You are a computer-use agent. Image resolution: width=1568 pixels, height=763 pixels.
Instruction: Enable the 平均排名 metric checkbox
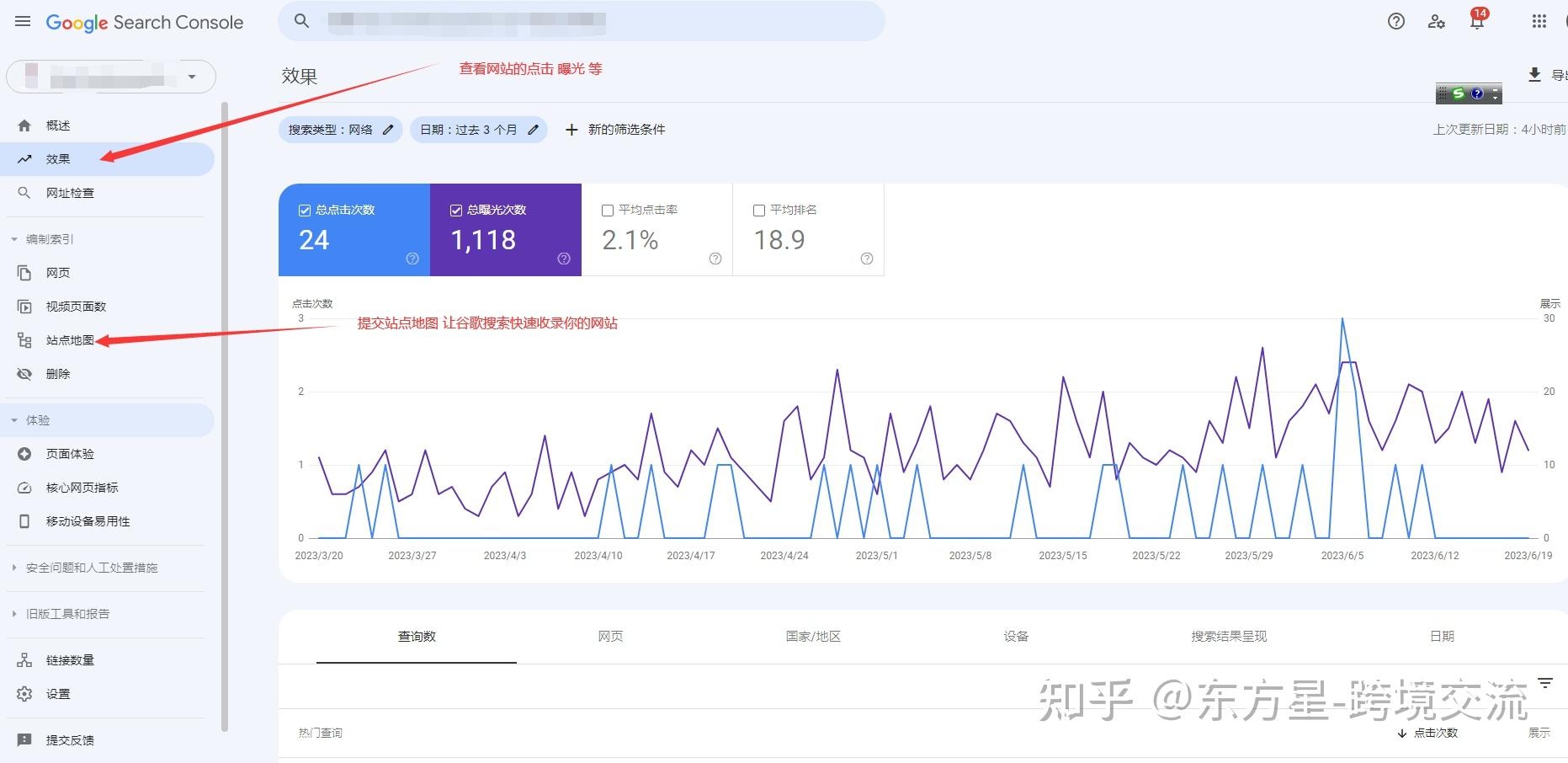[758, 210]
